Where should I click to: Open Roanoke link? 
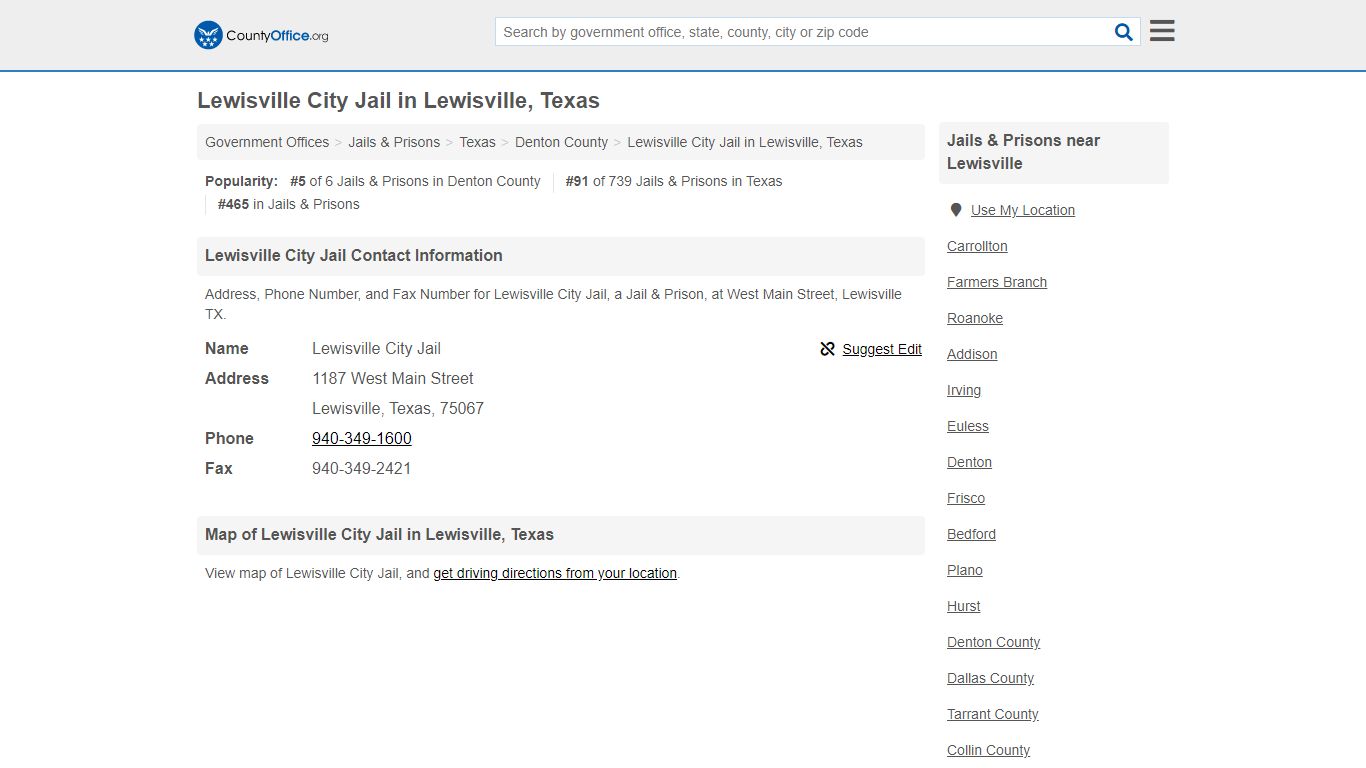pyautogui.click(x=975, y=318)
